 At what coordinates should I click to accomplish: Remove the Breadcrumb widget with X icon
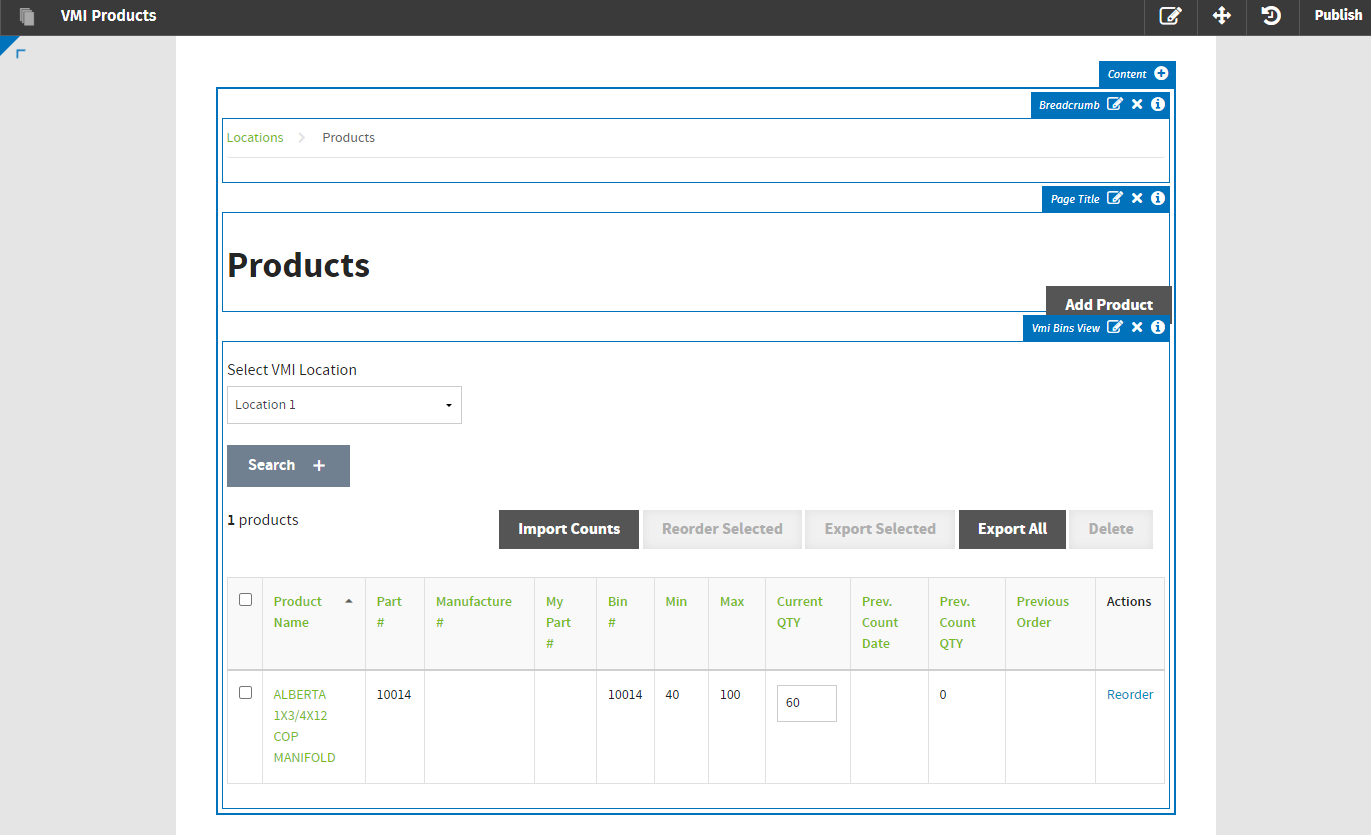[x=1137, y=104]
